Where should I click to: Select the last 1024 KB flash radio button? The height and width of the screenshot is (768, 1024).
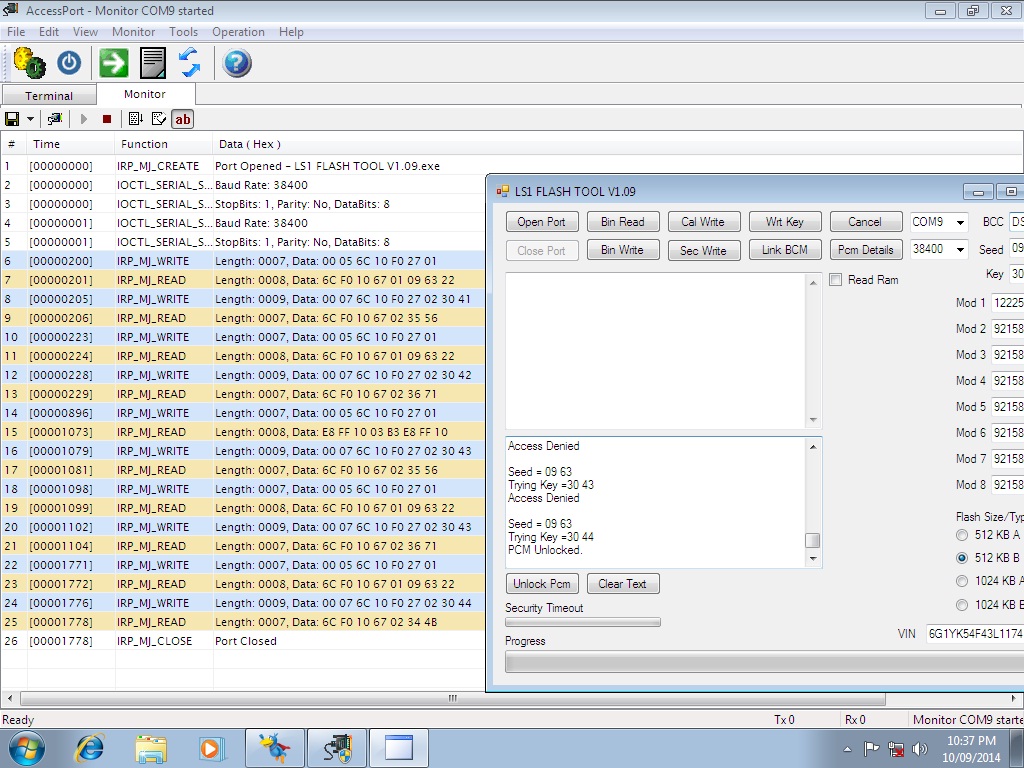pos(962,605)
